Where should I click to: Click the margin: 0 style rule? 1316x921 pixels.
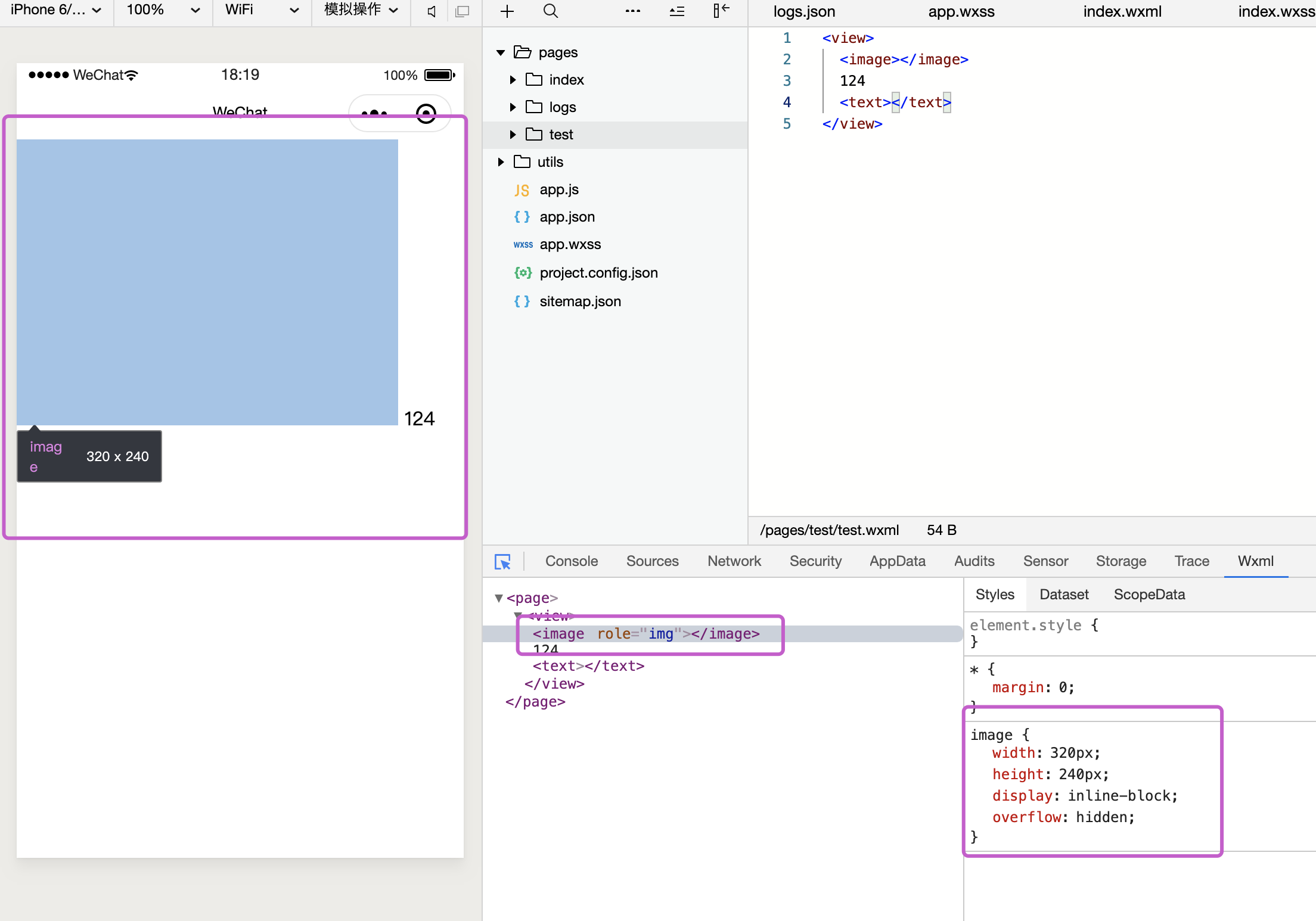1033,687
